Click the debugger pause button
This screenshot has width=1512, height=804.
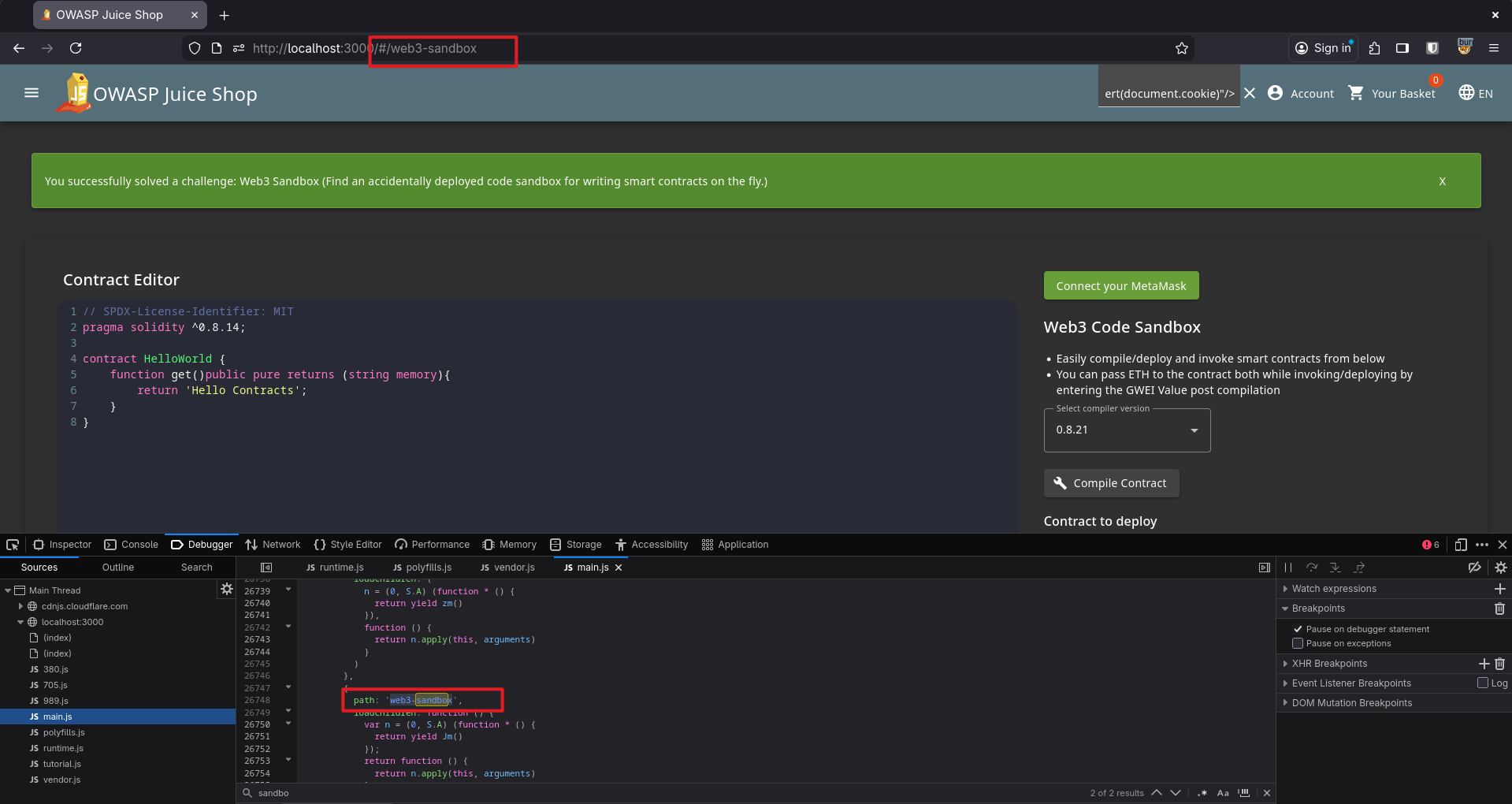pos(1288,568)
